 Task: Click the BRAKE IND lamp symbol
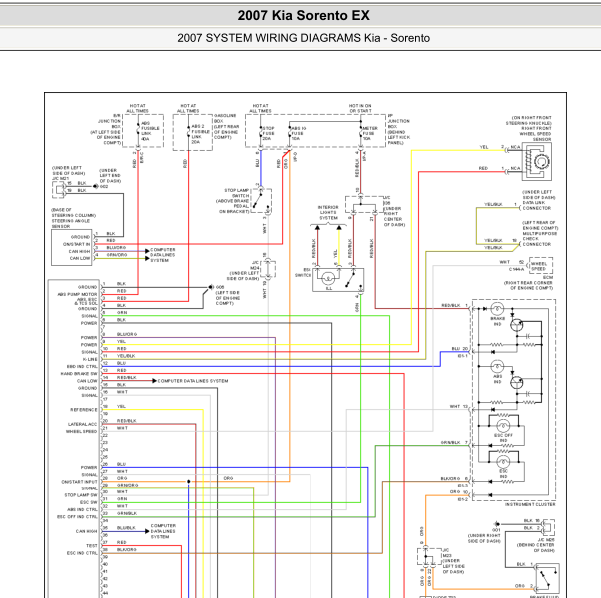tap(497, 309)
